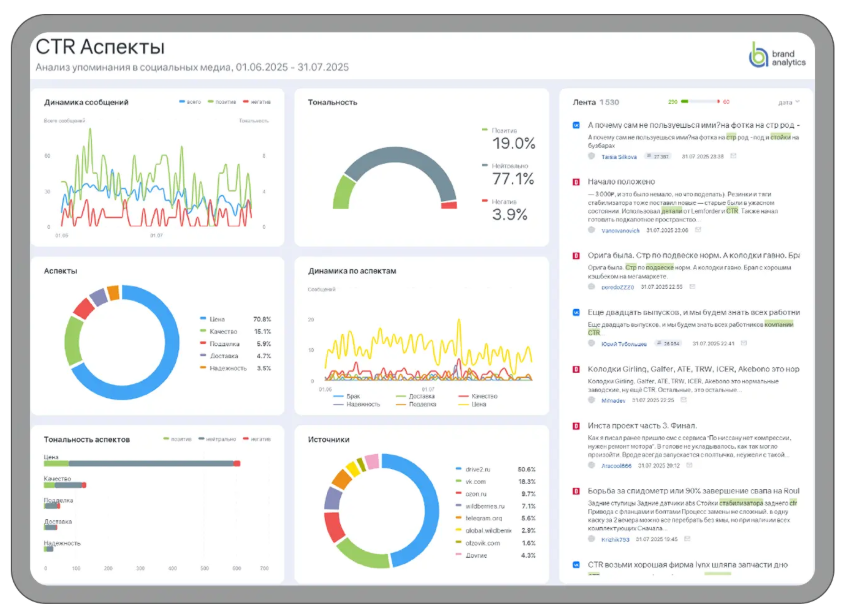This screenshot has width=855, height=613.
Task: Click avatar icon next to perodoZZZ0
Action: [592, 287]
